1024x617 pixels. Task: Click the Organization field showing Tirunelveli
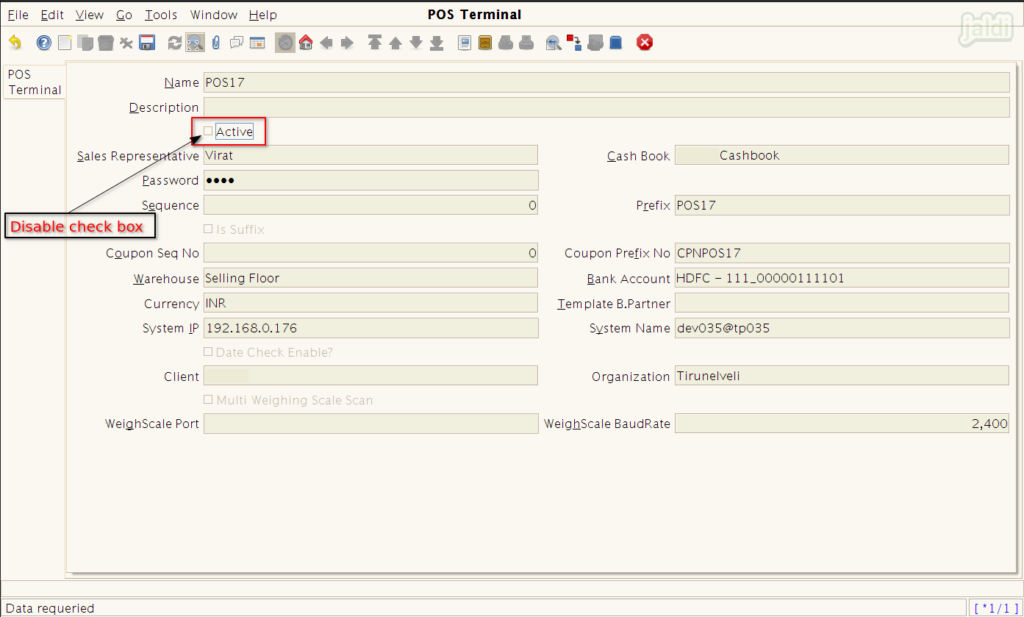tap(842, 376)
